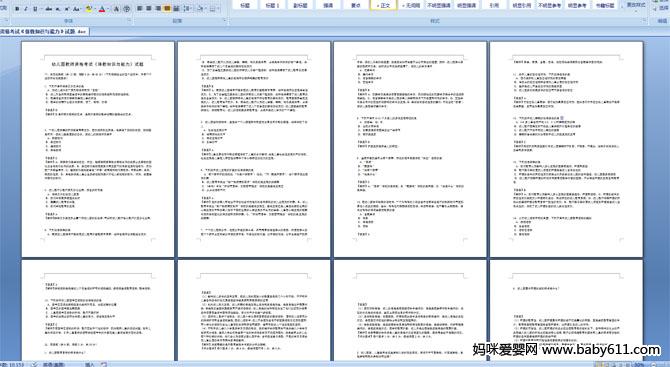
Task: Expand the font group dialog launcher
Action: [129, 21]
